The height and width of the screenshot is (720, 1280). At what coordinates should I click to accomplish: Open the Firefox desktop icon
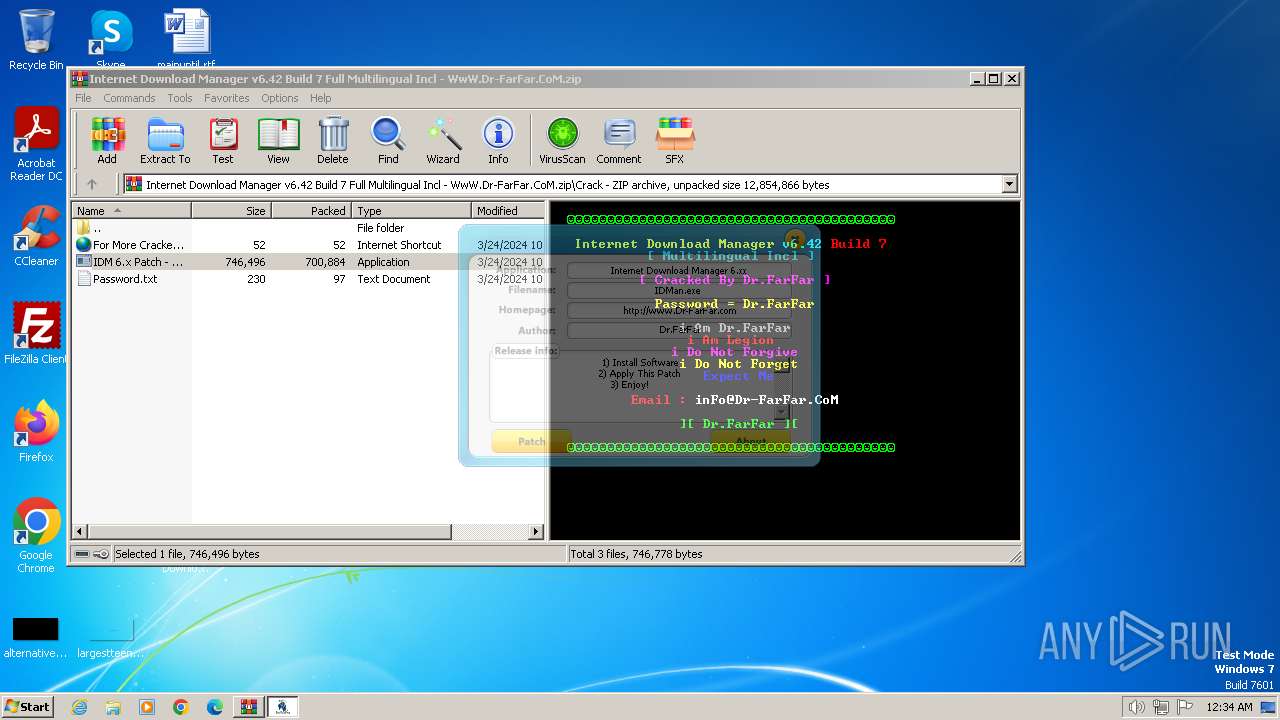click(x=36, y=432)
